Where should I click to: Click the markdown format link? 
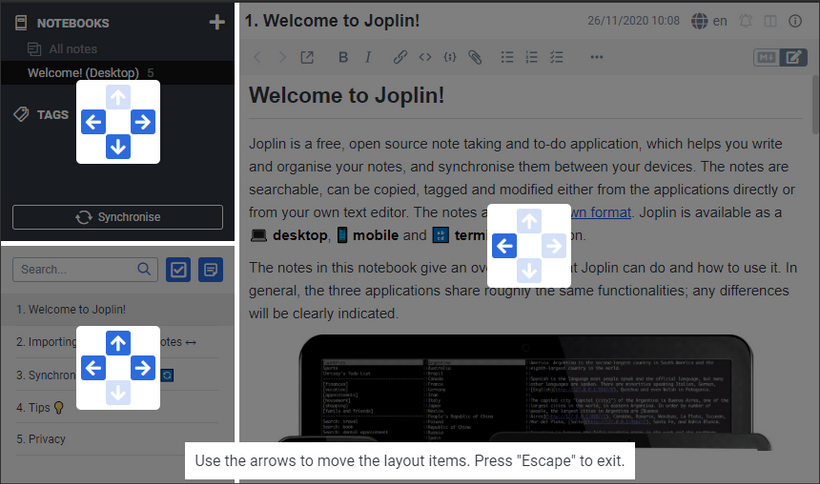click(x=601, y=213)
